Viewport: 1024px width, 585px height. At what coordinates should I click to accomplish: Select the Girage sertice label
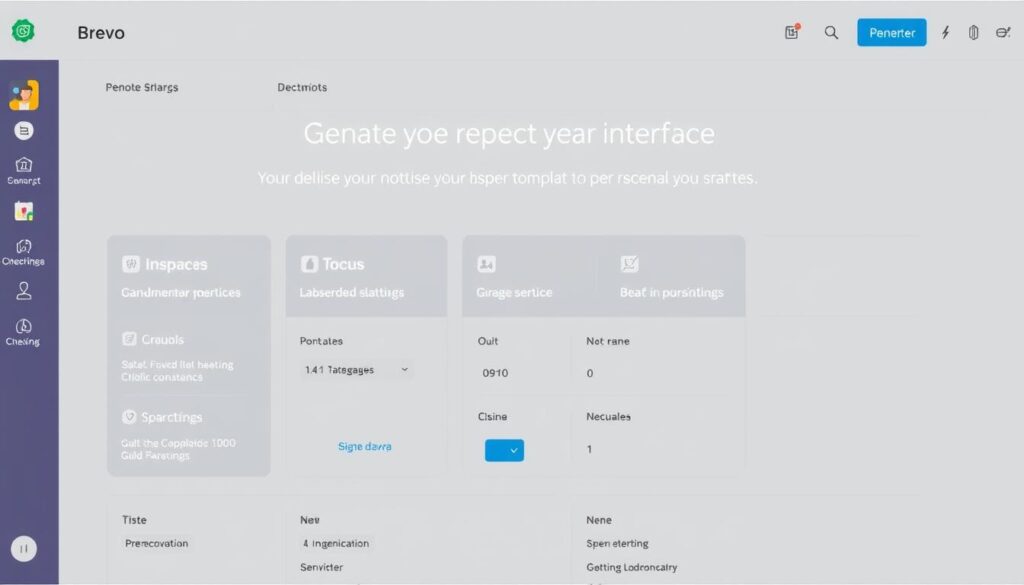(x=514, y=292)
